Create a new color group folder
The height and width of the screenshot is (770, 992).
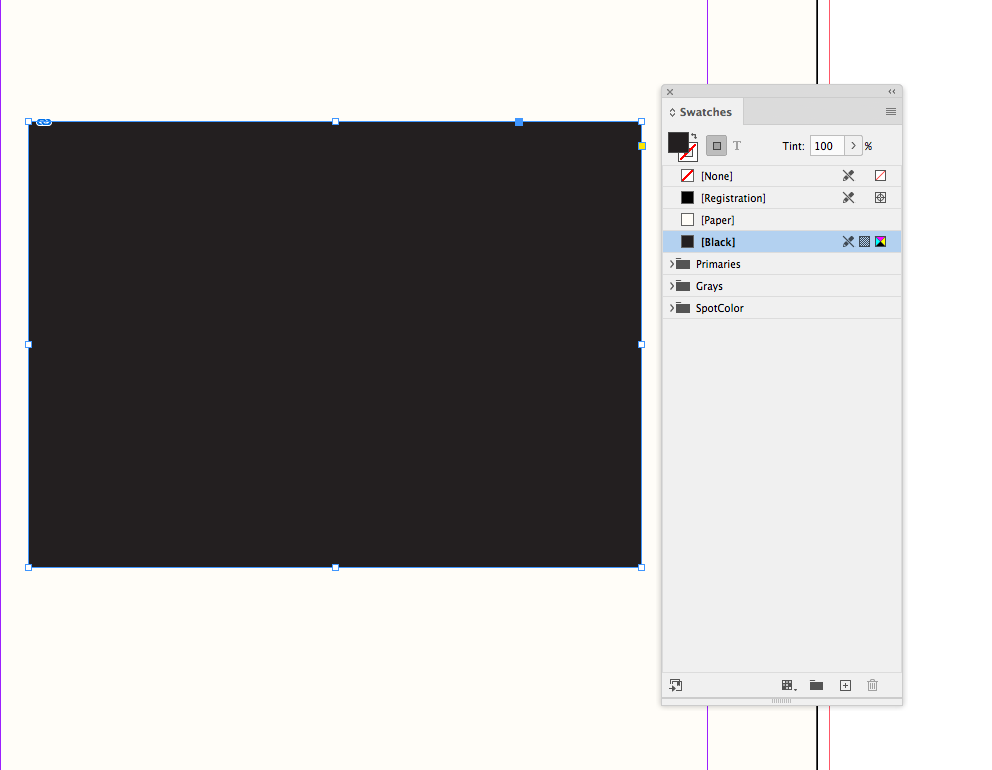pyautogui.click(x=817, y=685)
